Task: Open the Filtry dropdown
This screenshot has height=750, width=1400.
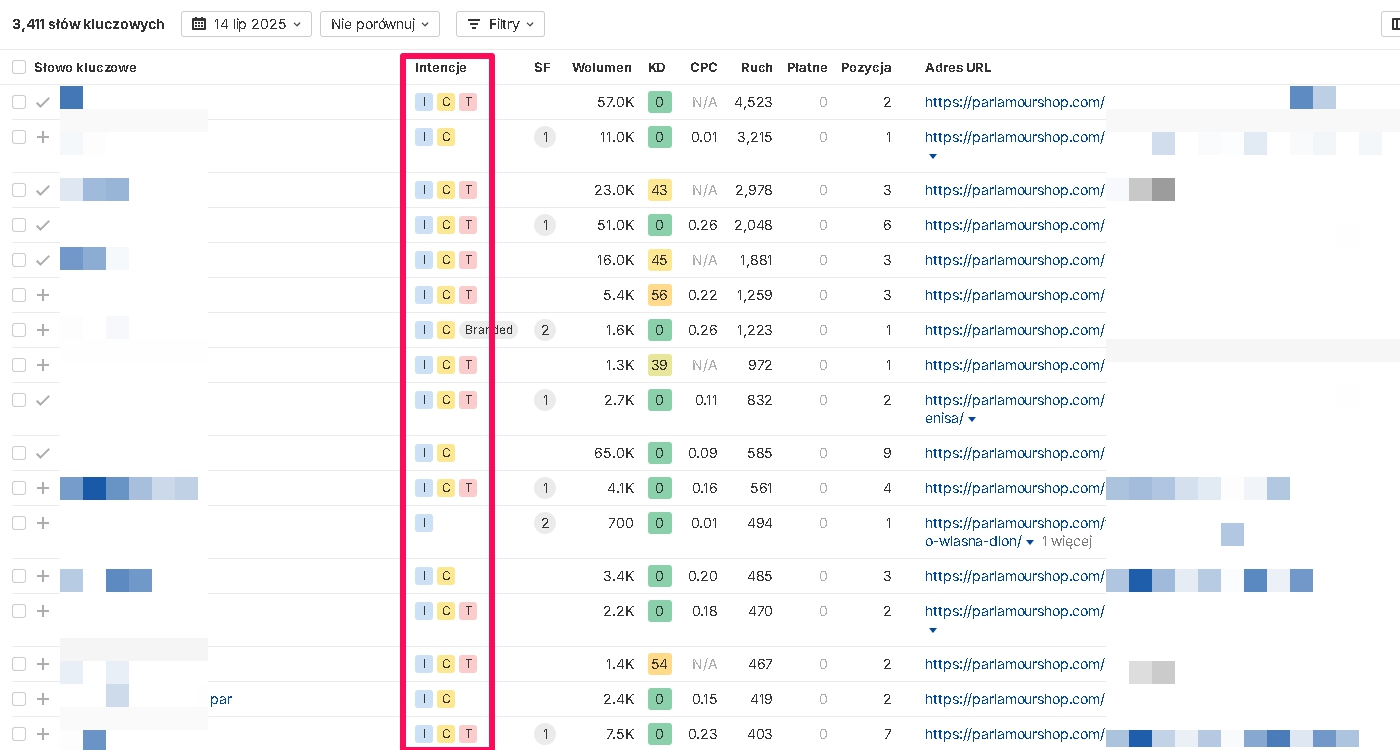Action: point(500,24)
